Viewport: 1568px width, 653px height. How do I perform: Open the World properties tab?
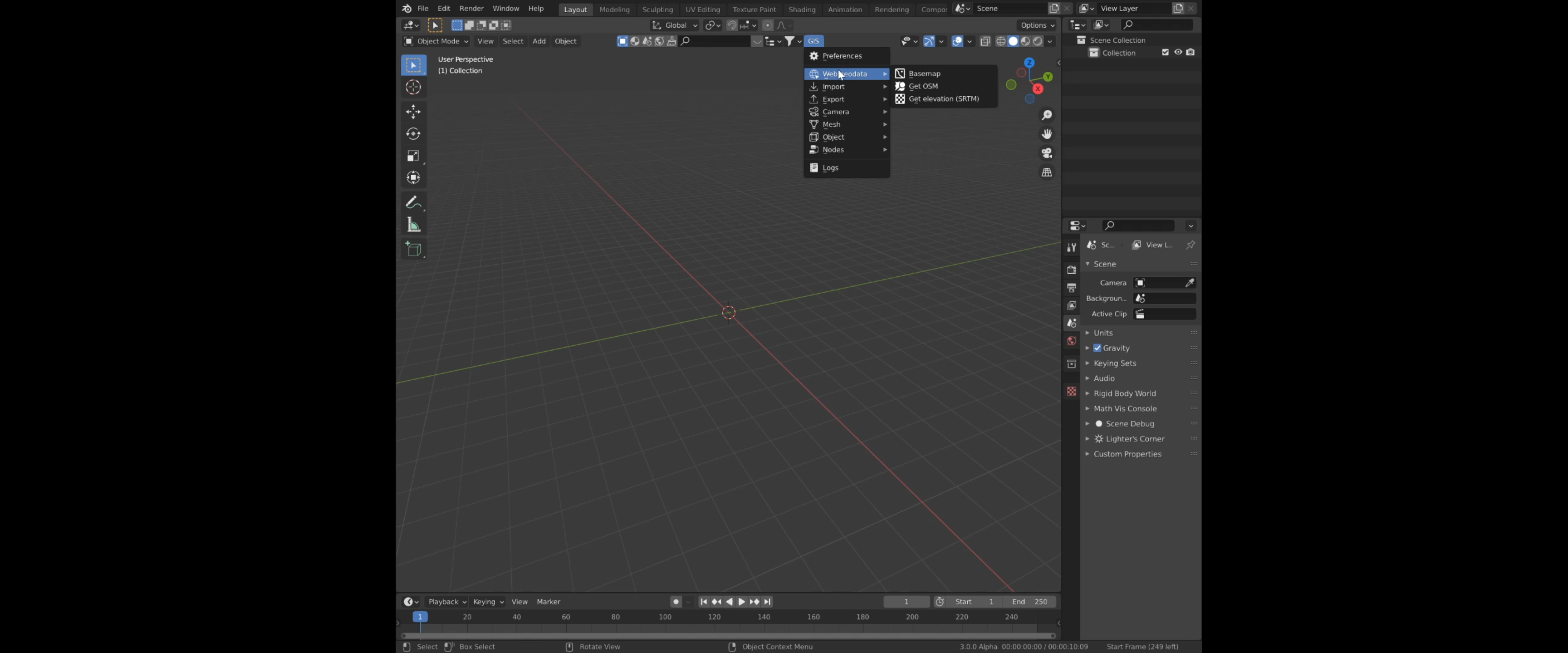click(x=1071, y=341)
